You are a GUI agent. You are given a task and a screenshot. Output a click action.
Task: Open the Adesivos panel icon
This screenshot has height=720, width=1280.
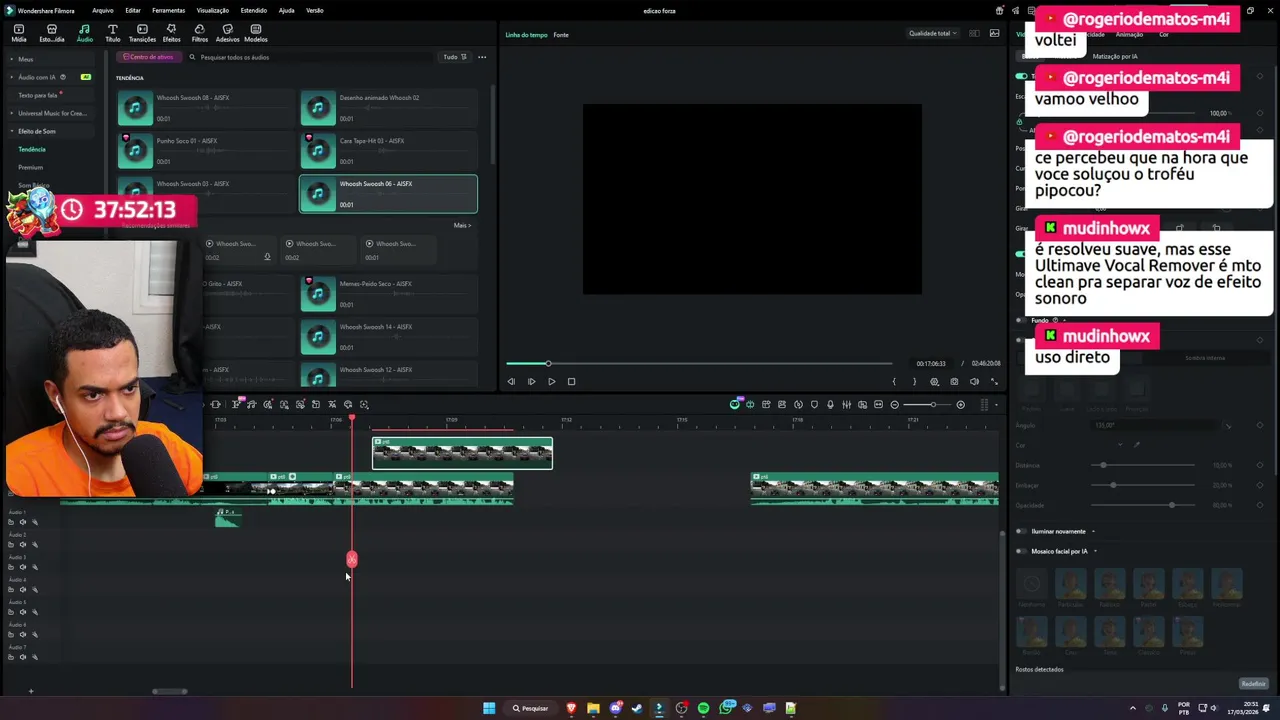pos(227,33)
